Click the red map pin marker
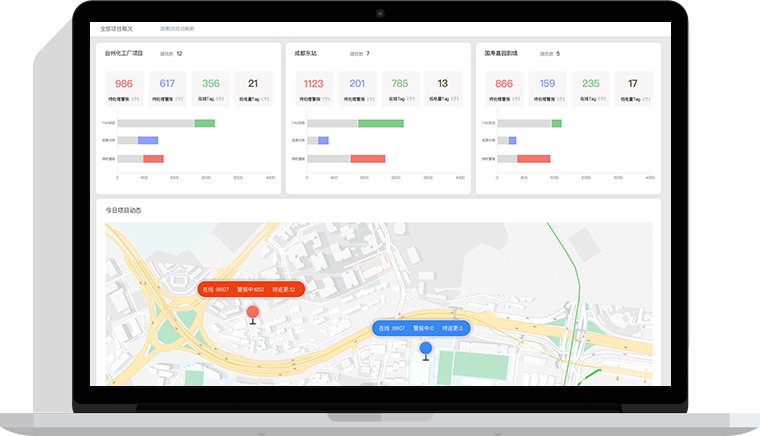The width and height of the screenshot is (760, 436). click(x=252, y=313)
